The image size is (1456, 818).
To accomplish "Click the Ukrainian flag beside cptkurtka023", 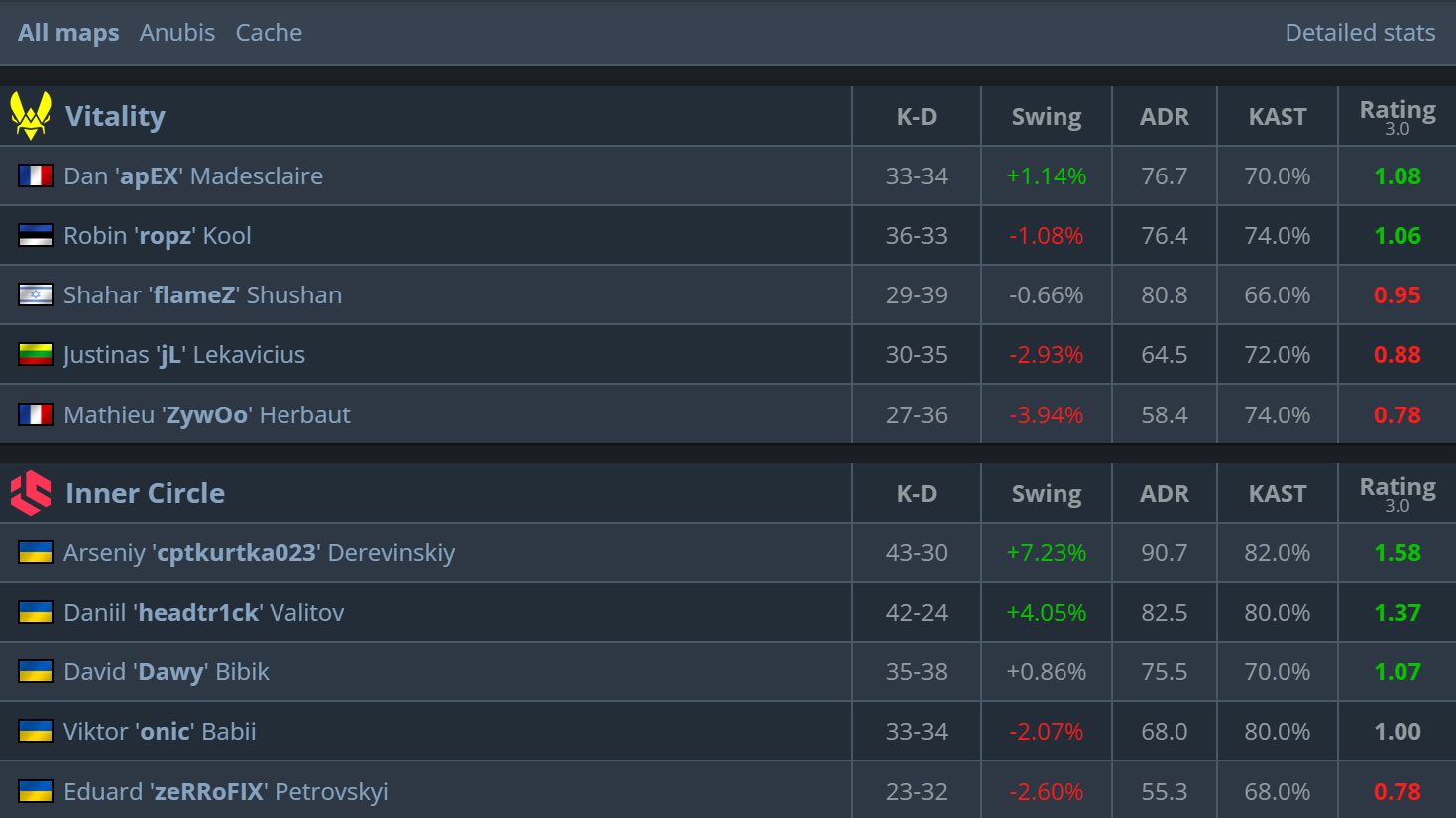I will pyautogui.click(x=36, y=553).
